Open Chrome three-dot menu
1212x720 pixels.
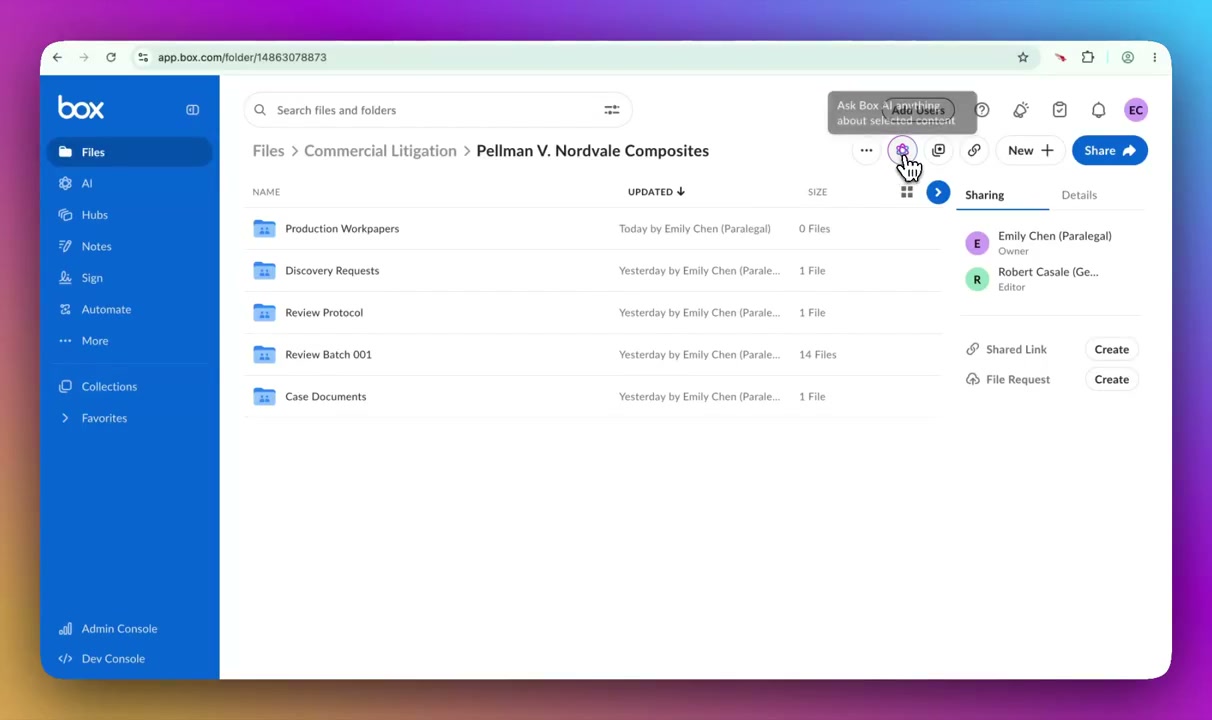(x=1154, y=58)
